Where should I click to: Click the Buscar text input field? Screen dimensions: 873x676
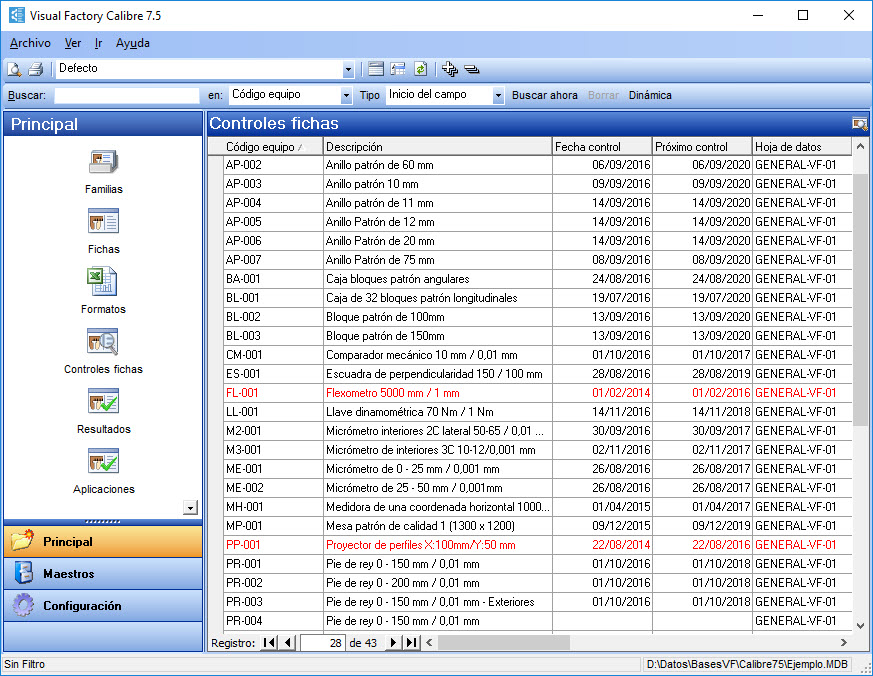tap(126, 95)
